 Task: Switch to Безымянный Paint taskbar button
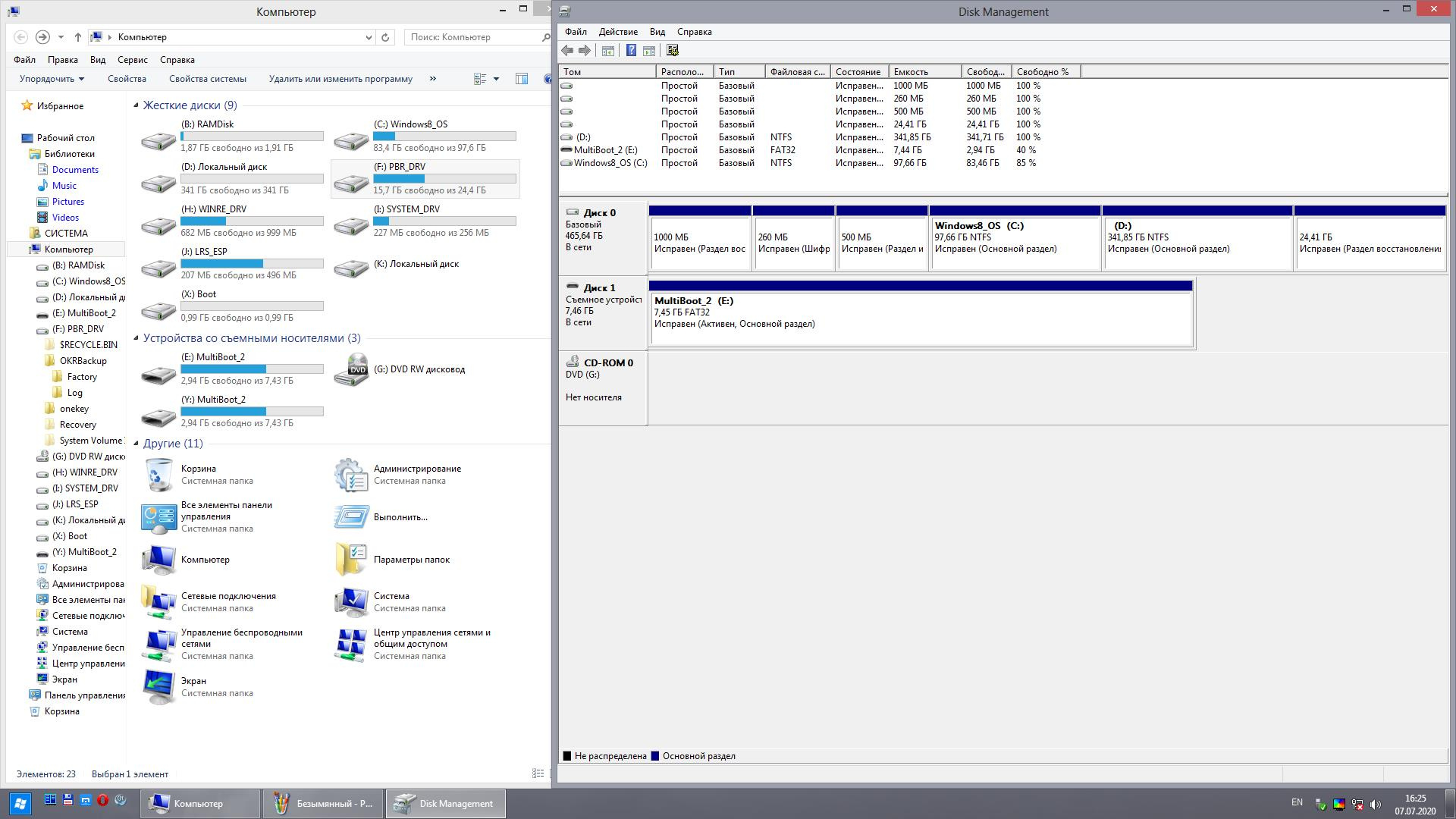pyautogui.click(x=324, y=804)
